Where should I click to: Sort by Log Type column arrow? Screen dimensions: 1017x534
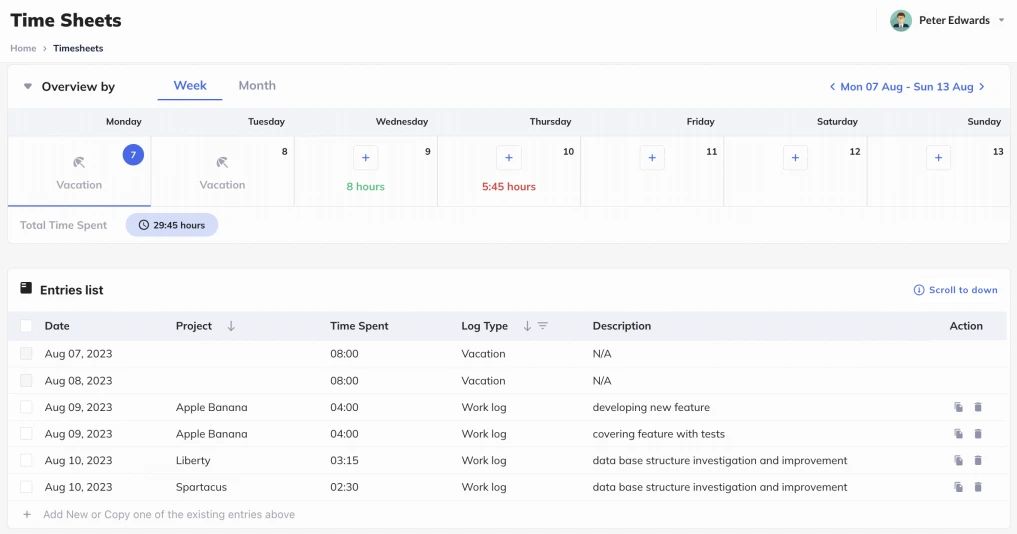527,326
